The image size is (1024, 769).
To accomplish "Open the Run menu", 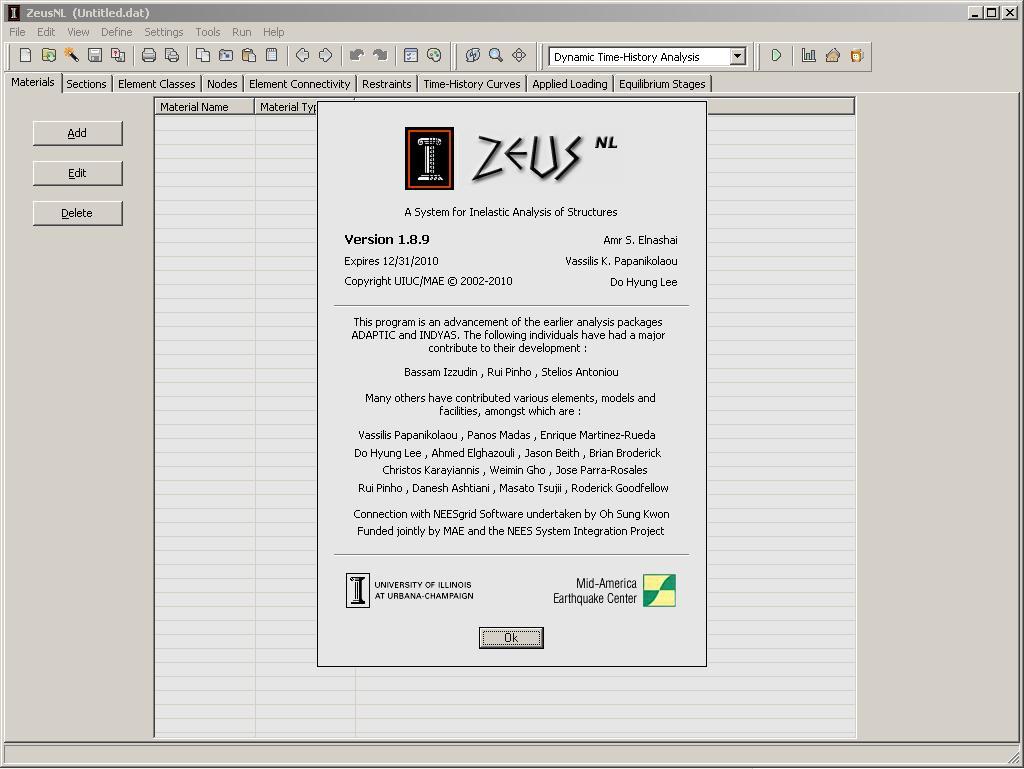I will (x=242, y=32).
